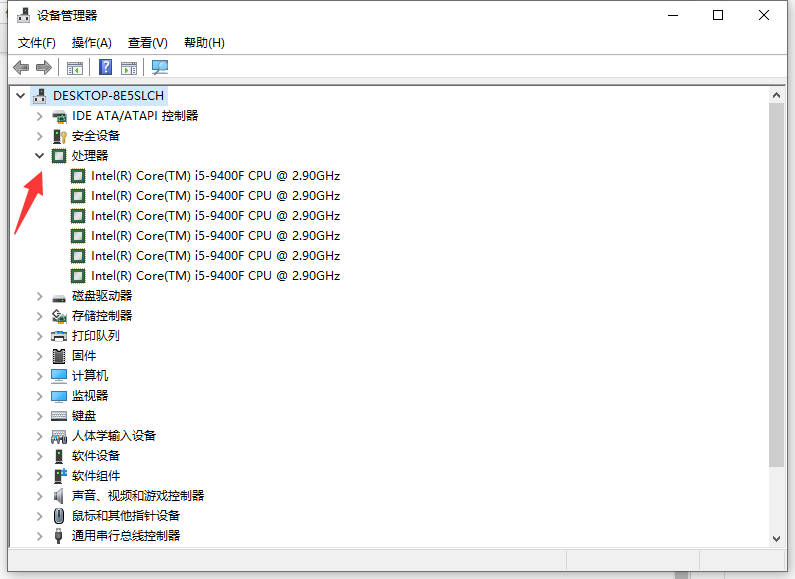Click the 处理器 chip icon
The height and width of the screenshot is (579, 795).
(x=59, y=156)
